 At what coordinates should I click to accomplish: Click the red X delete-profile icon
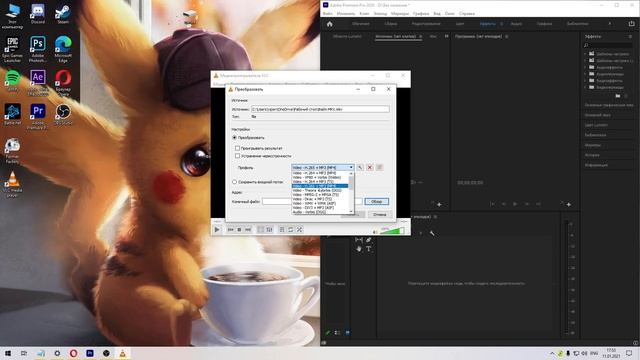click(370, 167)
